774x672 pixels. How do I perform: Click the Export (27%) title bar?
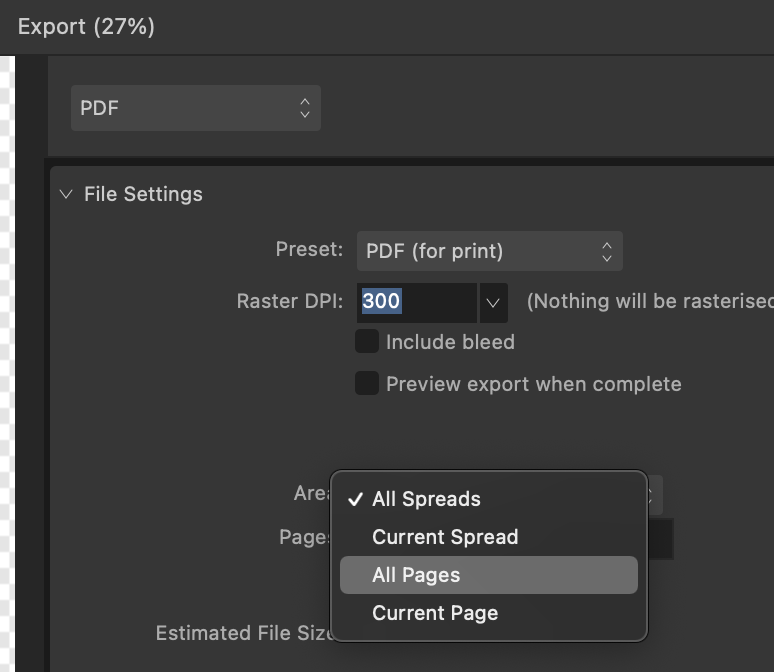point(387,27)
